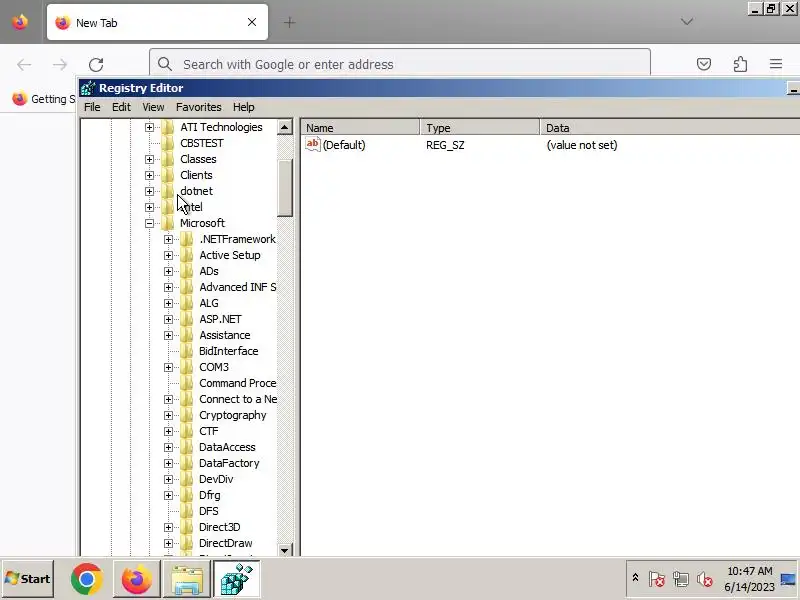Expand the ATI Technologies key
Viewport: 800px width, 600px height.
(149, 127)
